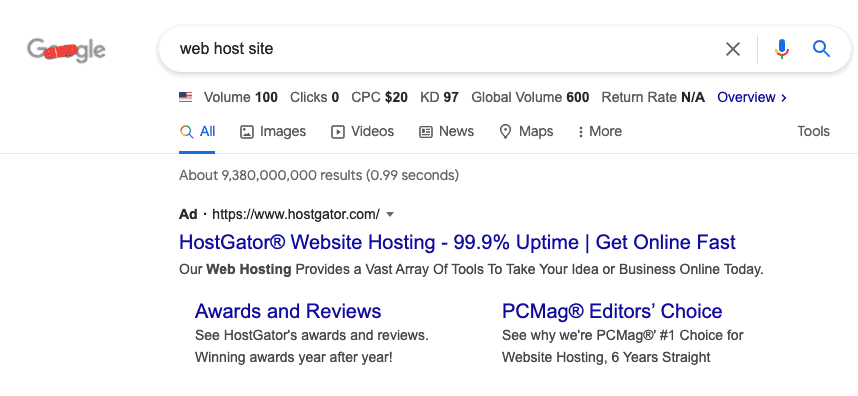Click the text 'Winning awards year after year!'
858x396 pixels.
(293, 358)
